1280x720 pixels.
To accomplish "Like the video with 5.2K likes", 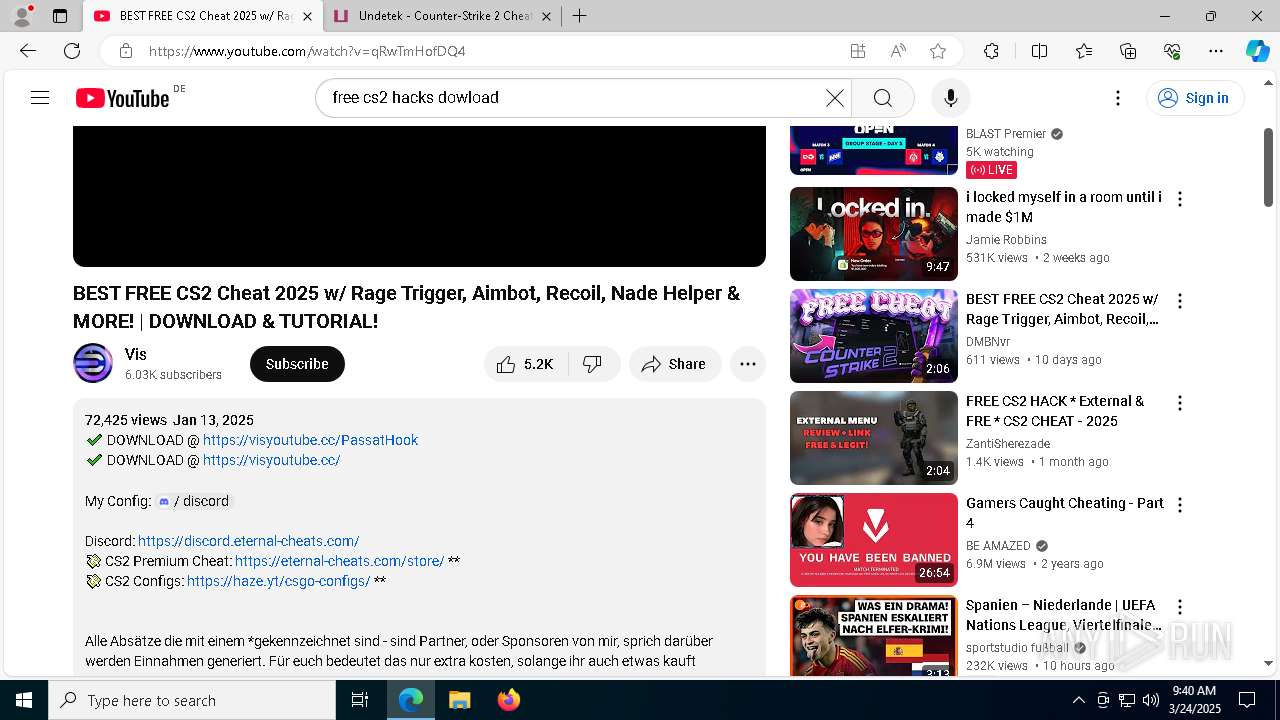I will click(x=526, y=364).
